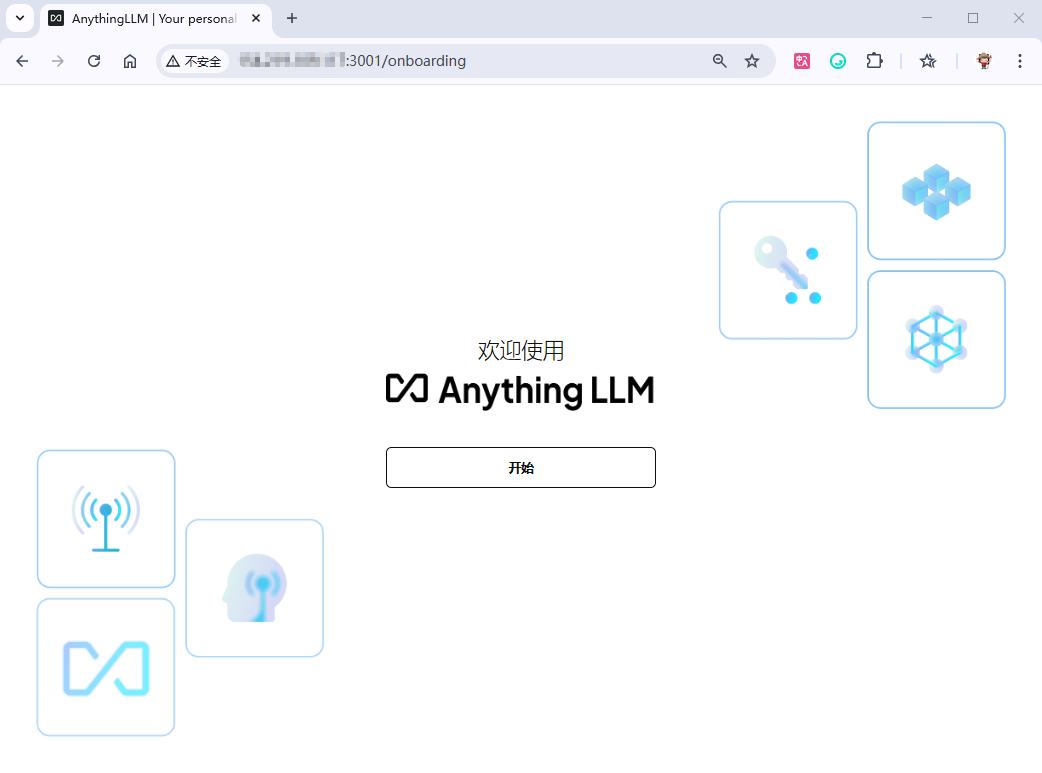The height and width of the screenshot is (773, 1042).
Task: Click the 开始 (Start) button
Action: tap(520, 467)
